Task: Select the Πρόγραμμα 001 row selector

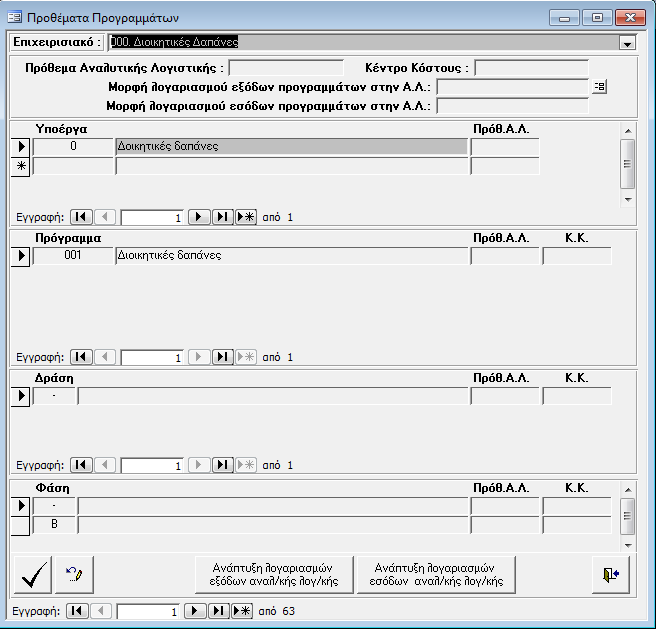Action: pos(19,256)
